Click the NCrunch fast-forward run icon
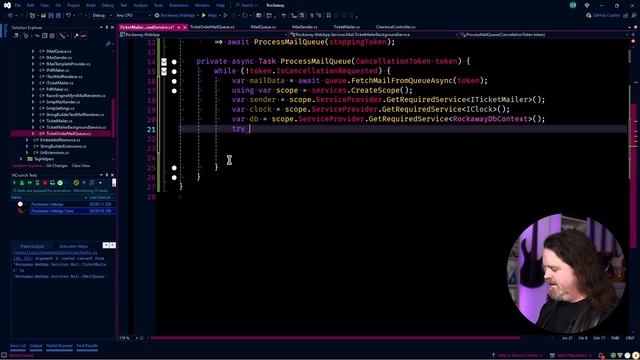The image size is (640, 360). [x=29, y=183]
